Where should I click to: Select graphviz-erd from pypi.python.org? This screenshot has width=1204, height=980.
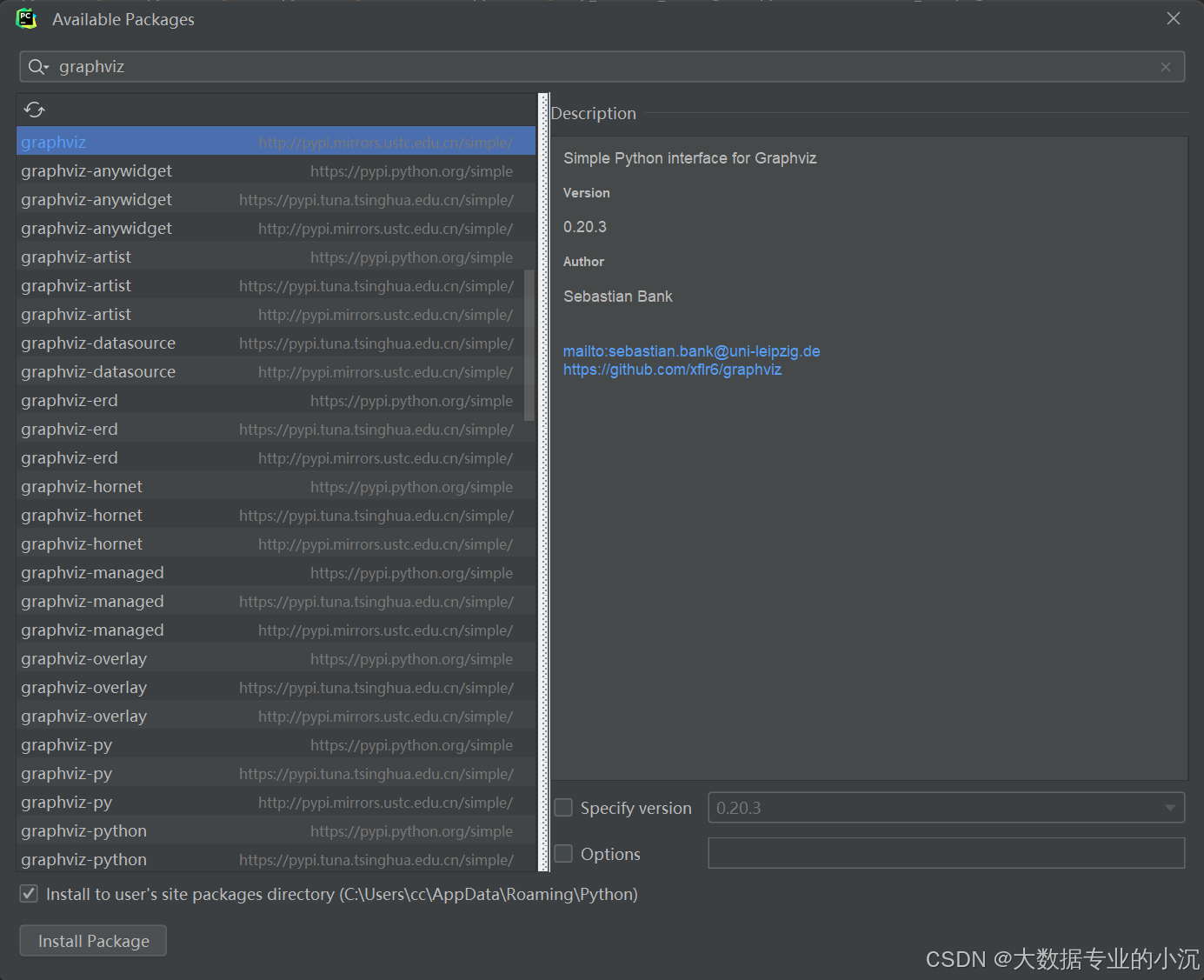pos(269,400)
